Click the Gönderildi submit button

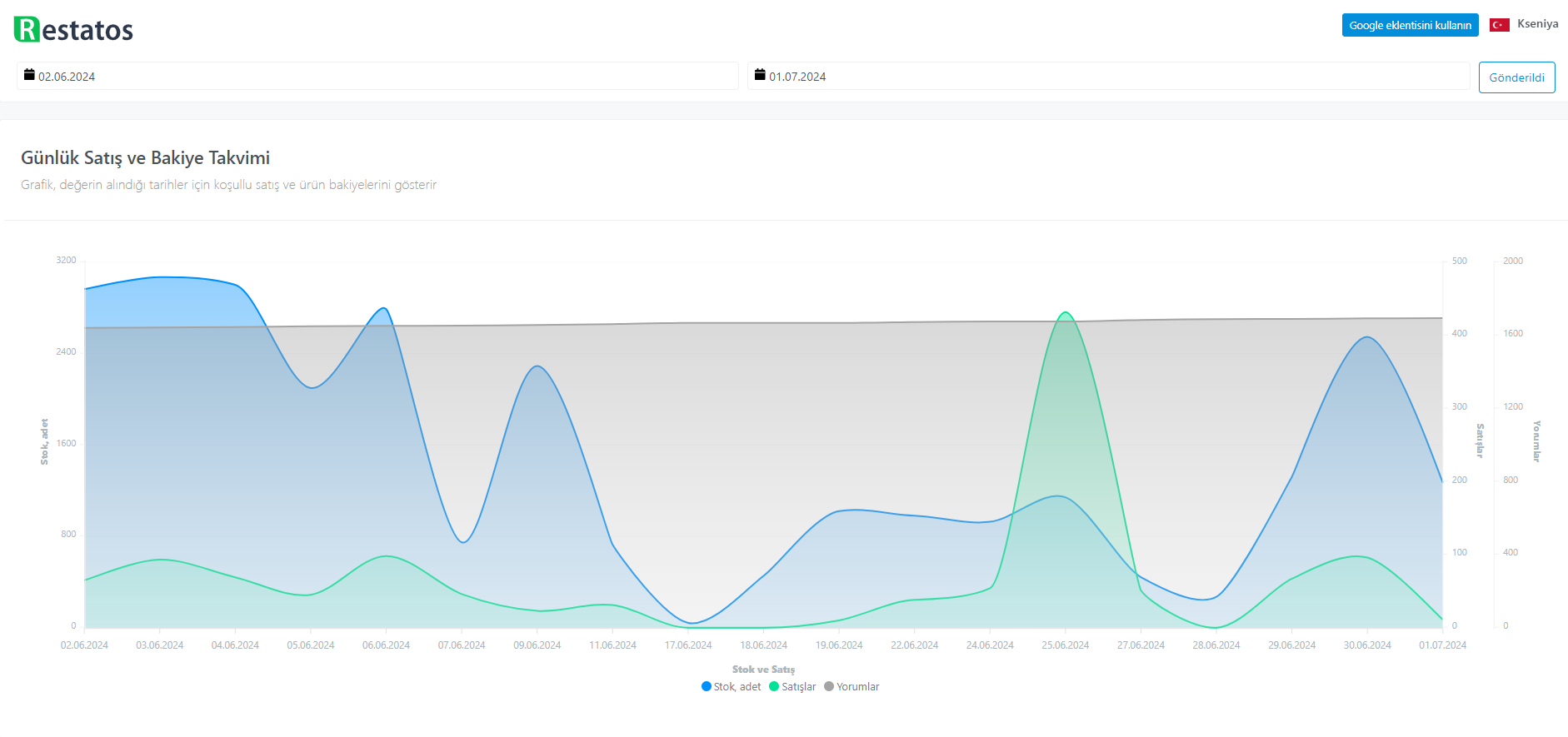[1516, 77]
